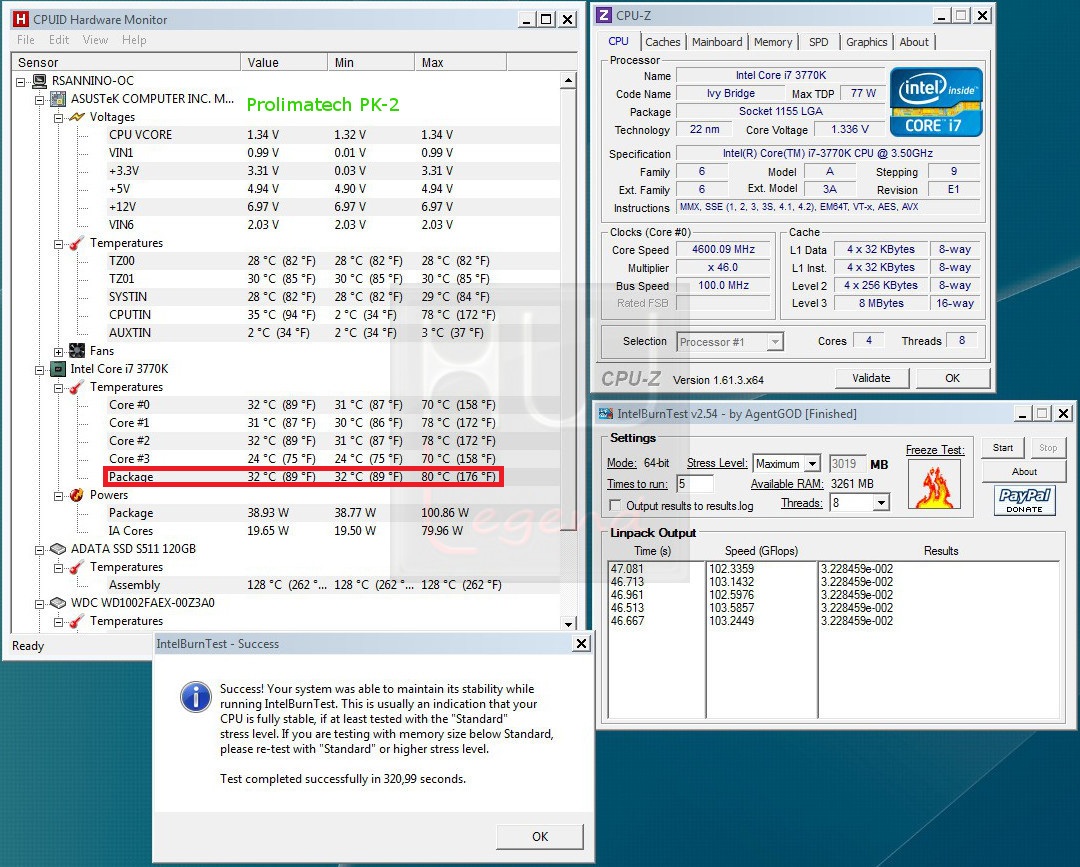The width and height of the screenshot is (1080, 867).
Task: Open the Edit menu in Hardware Monitor
Action: (59, 40)
